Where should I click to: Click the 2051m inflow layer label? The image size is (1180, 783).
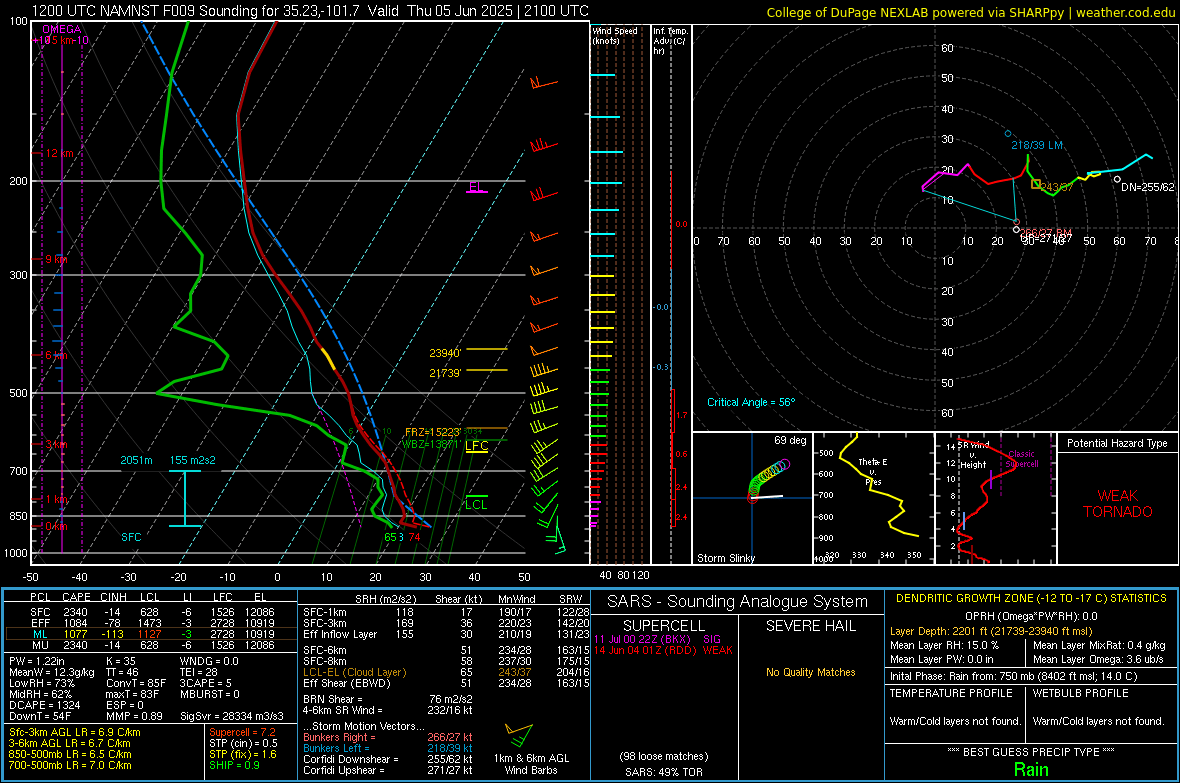point(136,460)
